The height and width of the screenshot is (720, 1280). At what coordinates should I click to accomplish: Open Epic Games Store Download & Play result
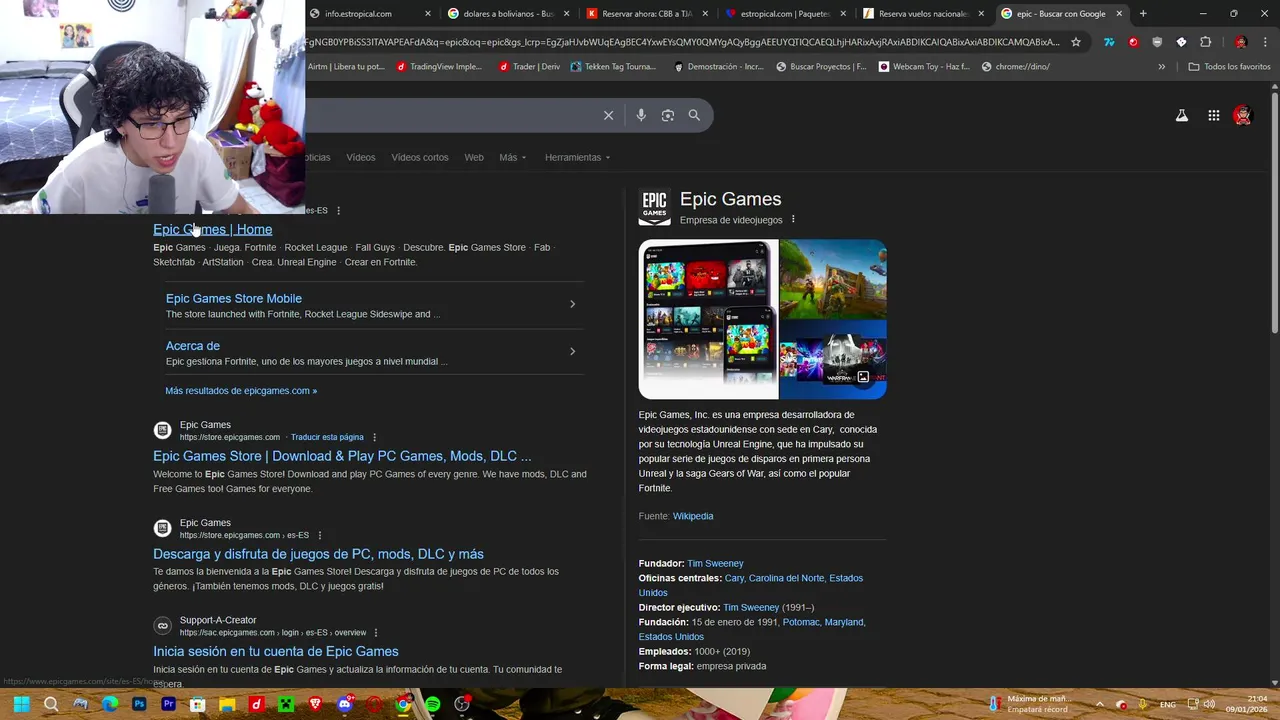pyautogui.click(x=342, y=456)
